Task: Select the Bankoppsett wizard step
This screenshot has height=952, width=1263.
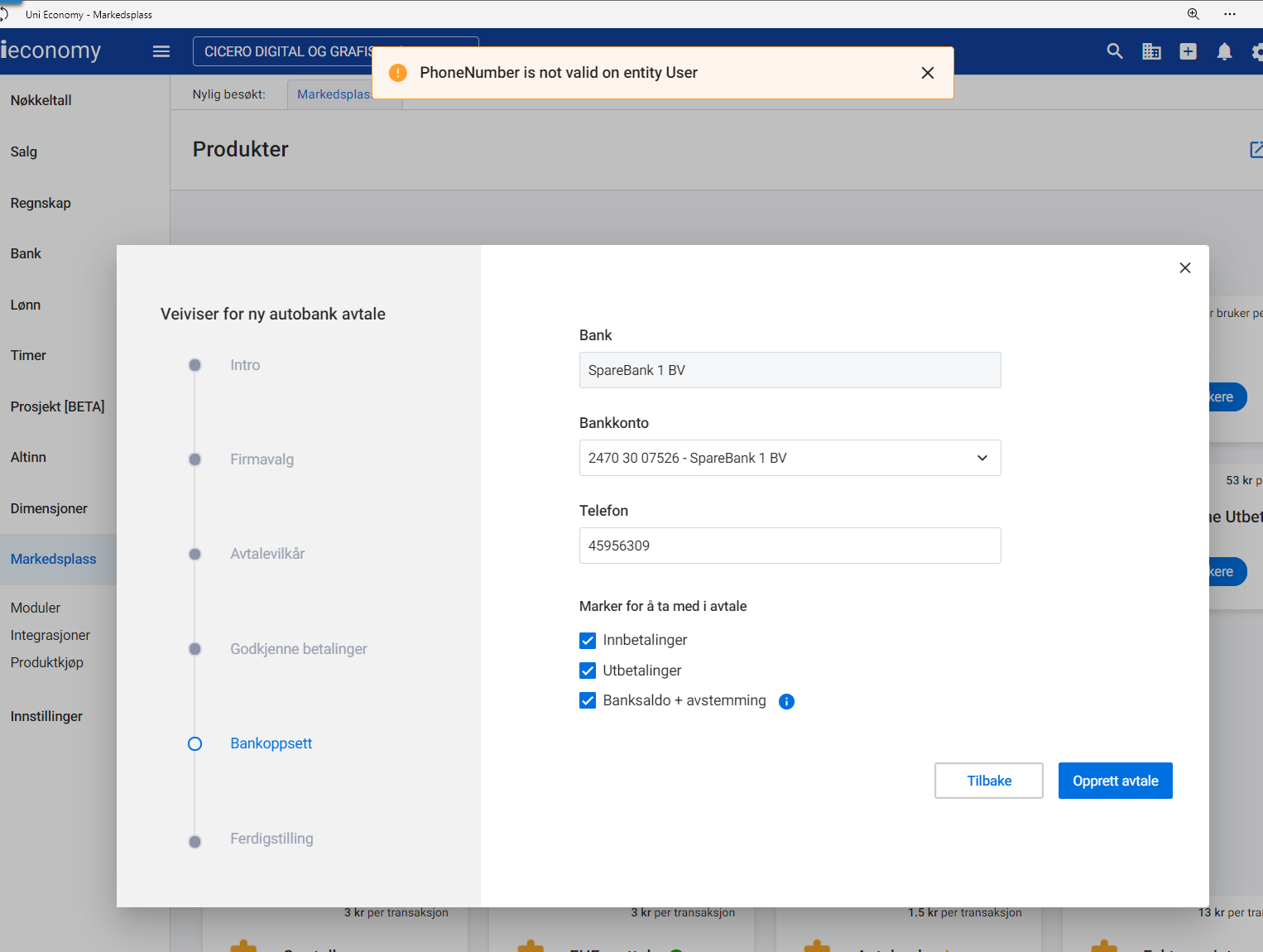Action: tap(271, 743)
